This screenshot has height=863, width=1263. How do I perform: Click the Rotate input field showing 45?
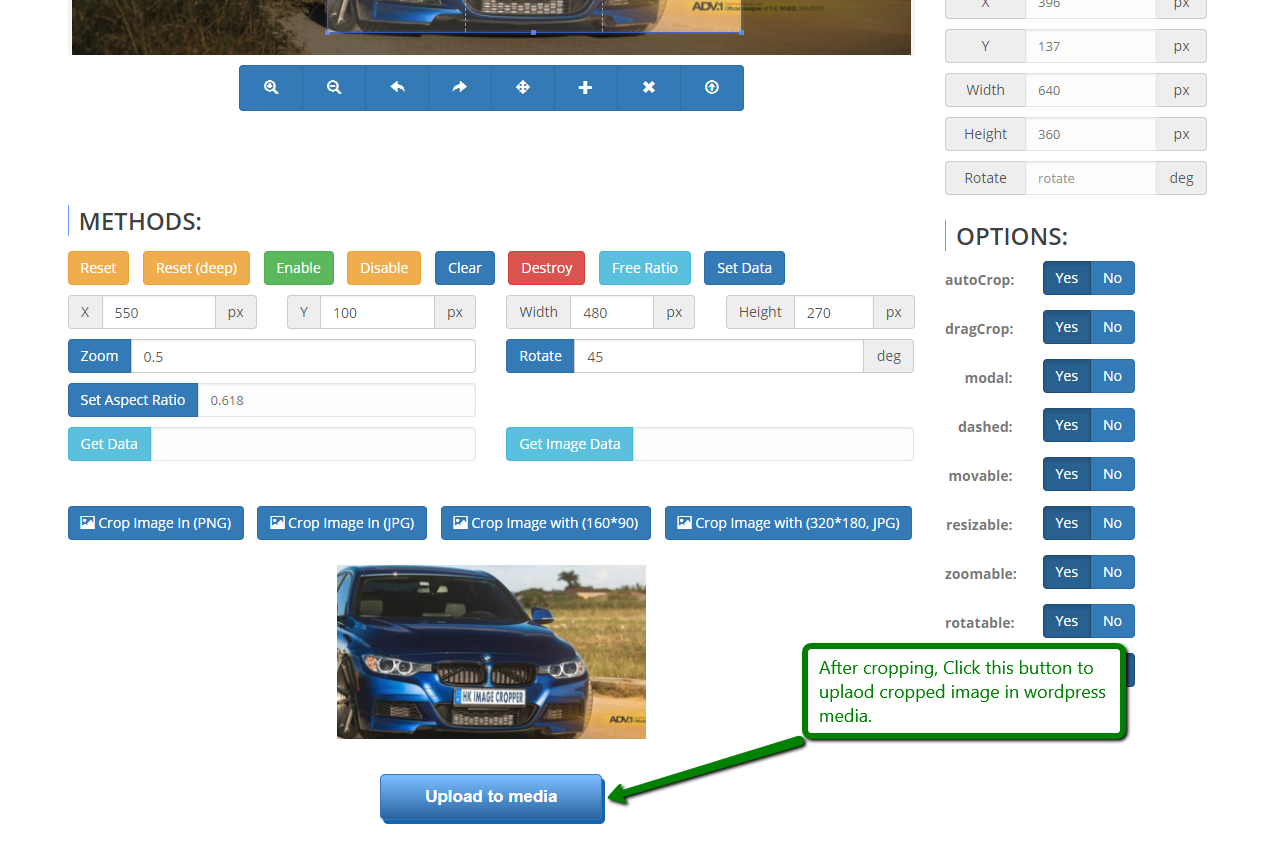click(x=718, y=356)
